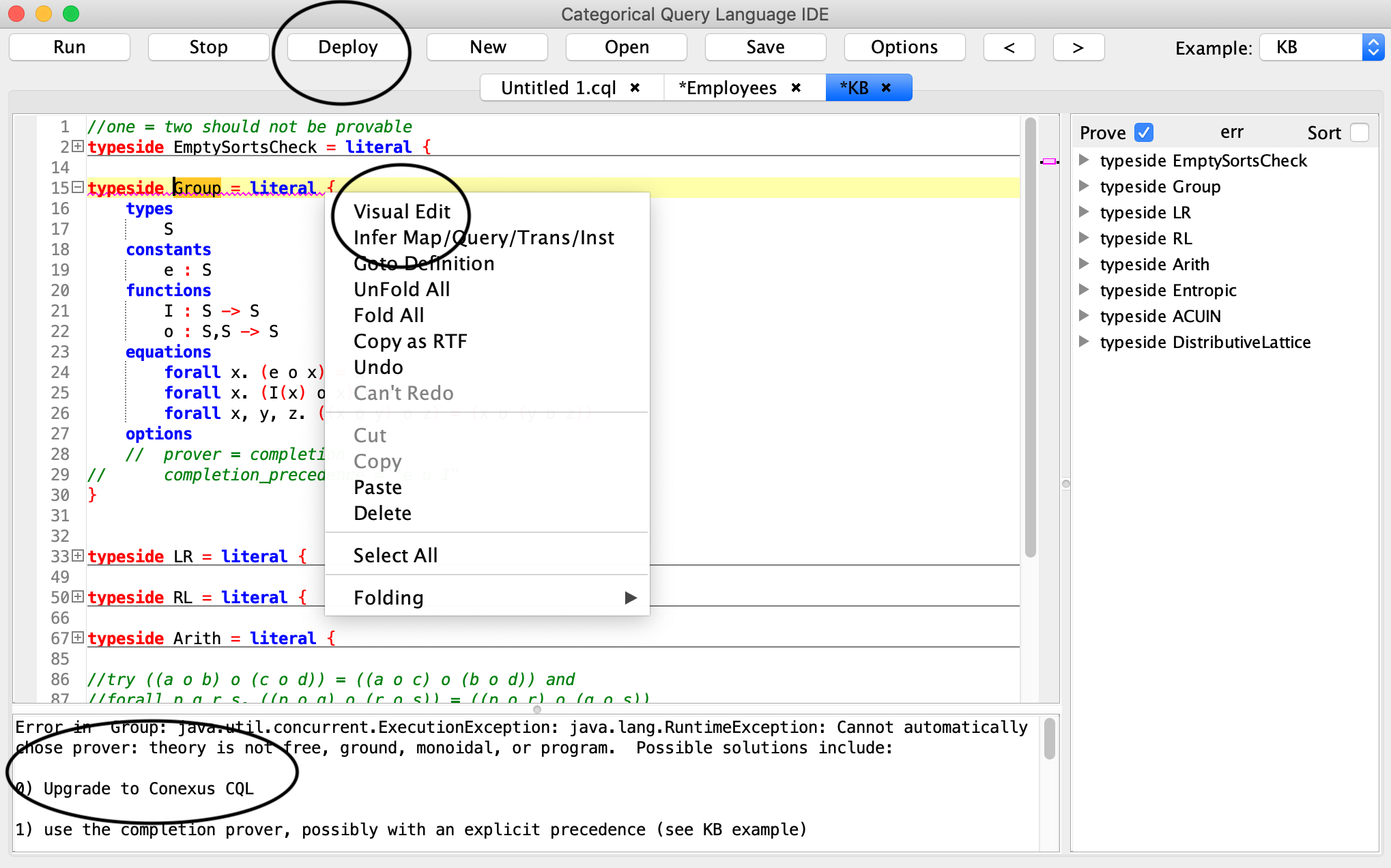The width and height of the screenshot is (1391, 868).
Task: Click the 'equations' keyword in the code
Action: [x=168, y=351]
